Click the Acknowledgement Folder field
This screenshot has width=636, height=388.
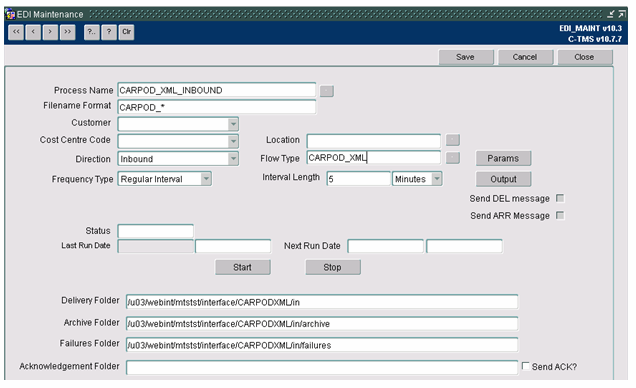click(322, 367)
